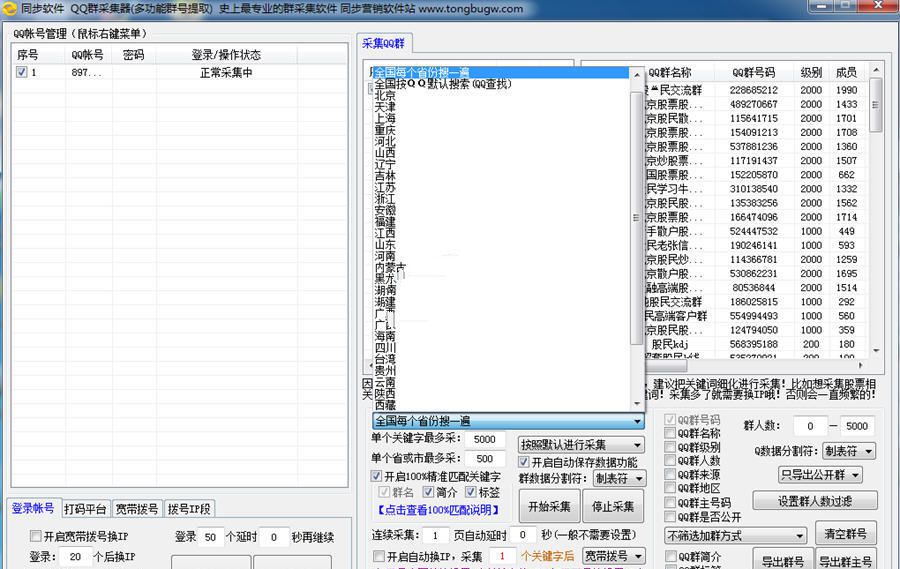Check the QQ群名称 export option
900x569 pixels.
(670, 433)
